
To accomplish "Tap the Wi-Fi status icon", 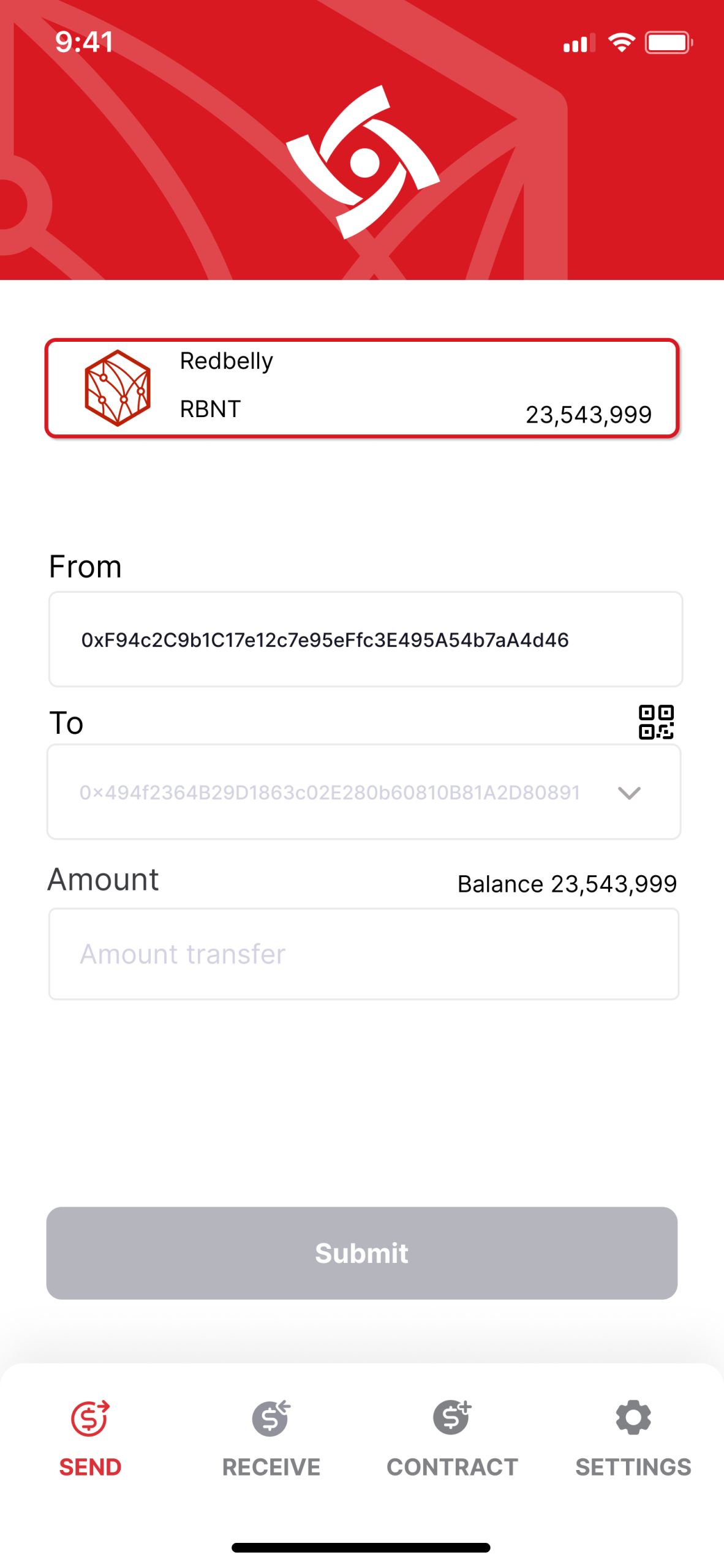I will tap(621, 43).
